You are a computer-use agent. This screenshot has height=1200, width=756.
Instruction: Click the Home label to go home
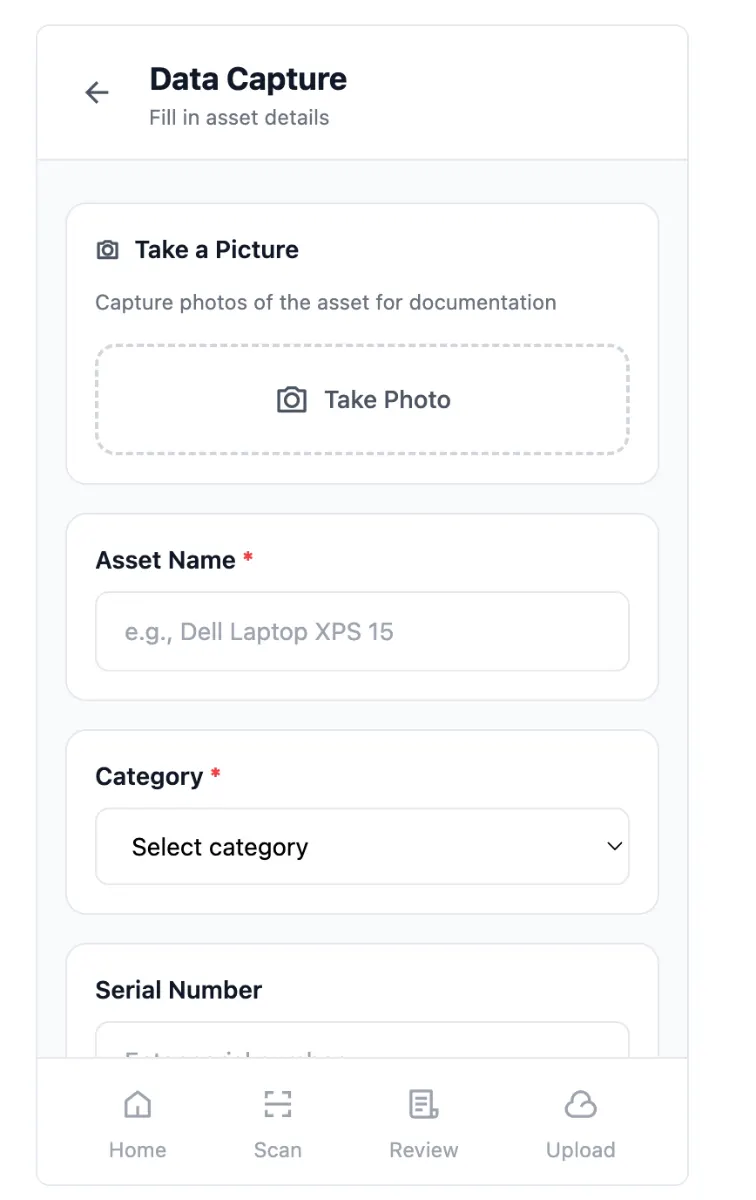click(137, 1149)
